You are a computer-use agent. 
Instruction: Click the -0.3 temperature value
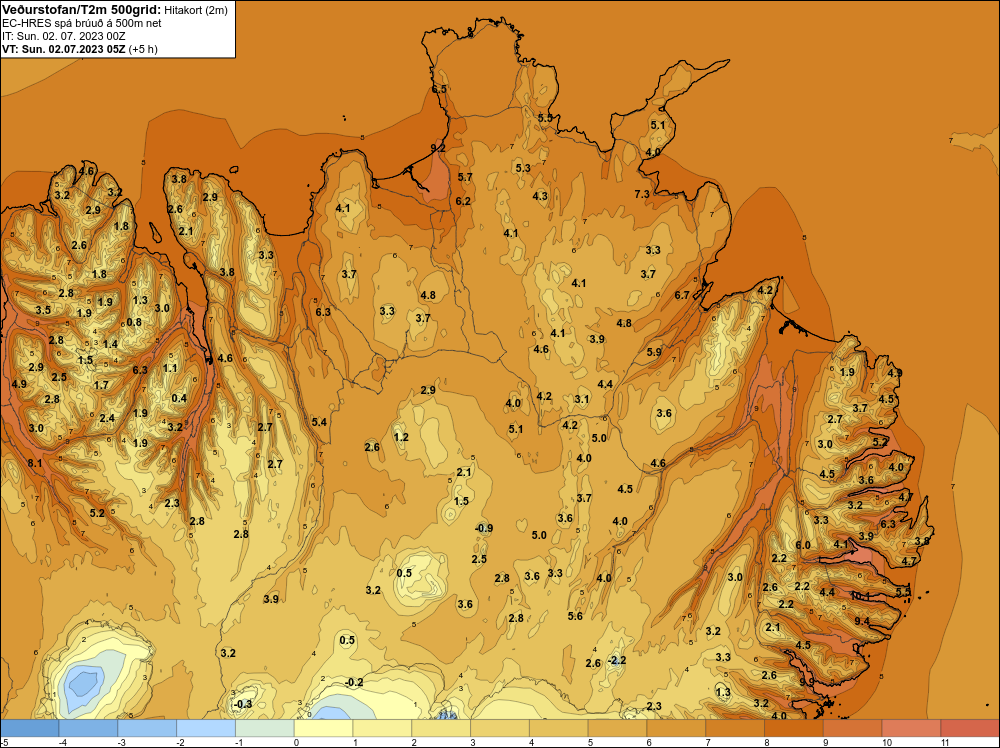(243, 704)
